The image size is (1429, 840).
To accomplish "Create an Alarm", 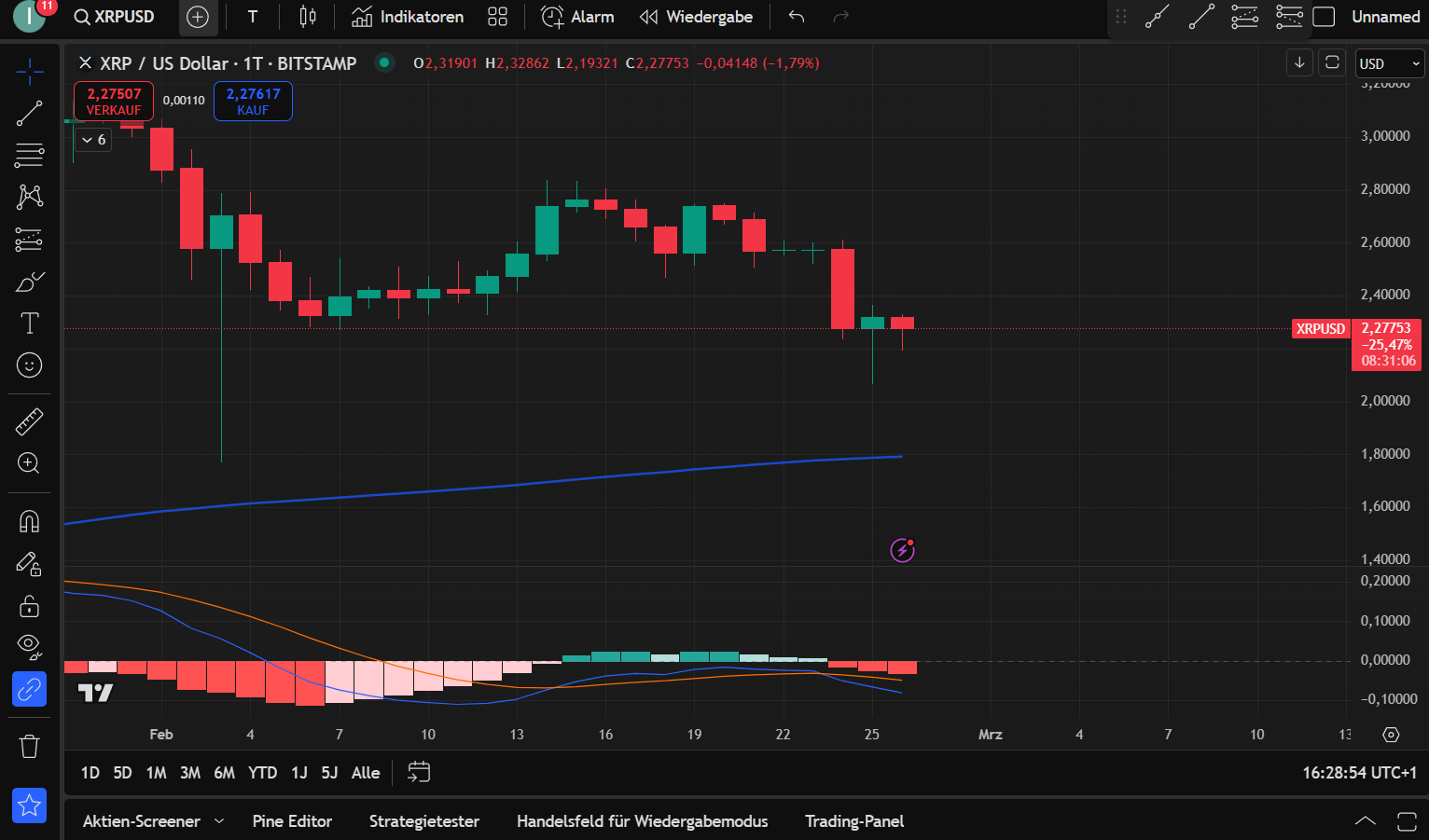I will click(x=578, y=17).
